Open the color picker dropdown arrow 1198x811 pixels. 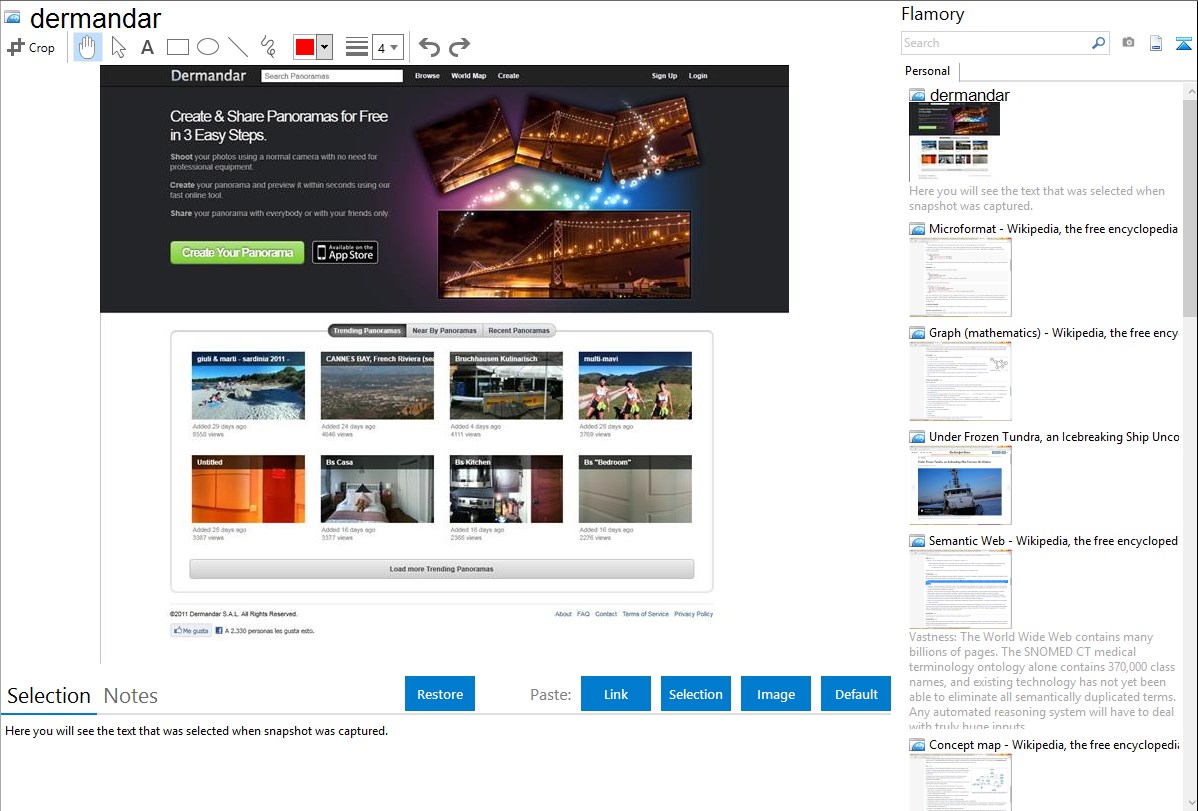click(x=324, y=47)
